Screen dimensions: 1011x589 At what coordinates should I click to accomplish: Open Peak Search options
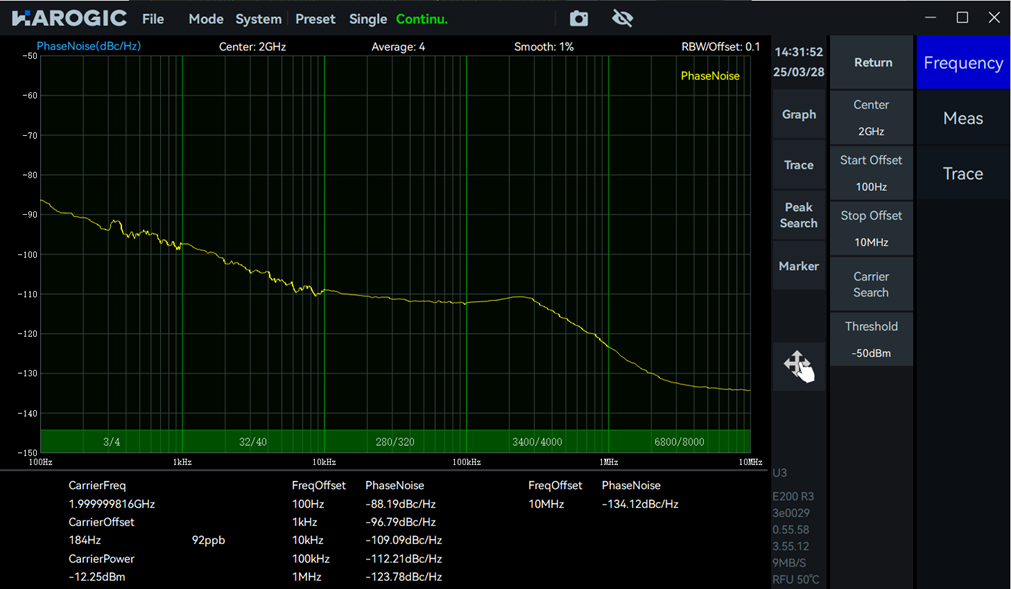click(x=798, y=215)
